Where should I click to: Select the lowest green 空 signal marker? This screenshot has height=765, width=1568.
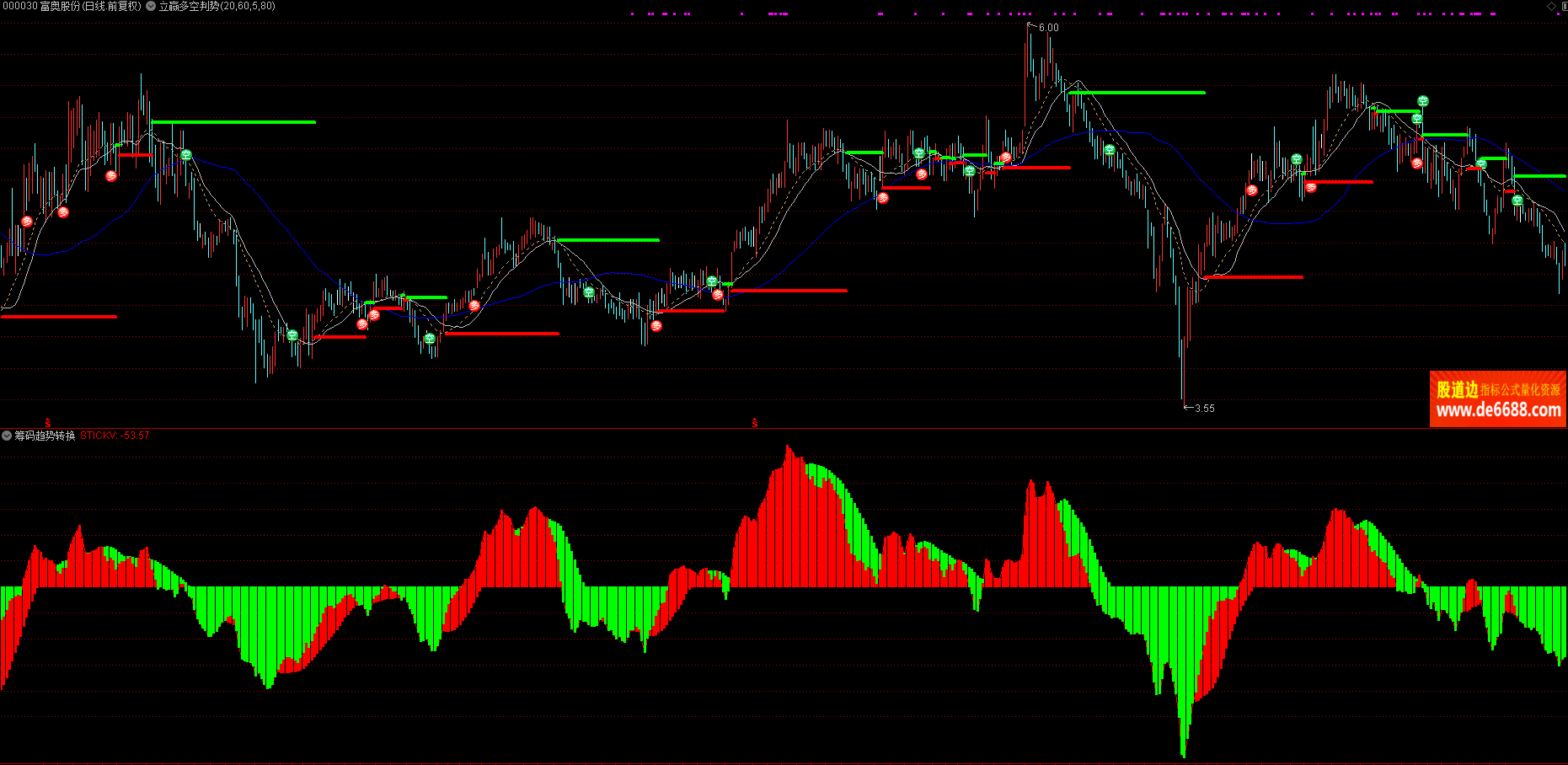[x=430, y=339]
